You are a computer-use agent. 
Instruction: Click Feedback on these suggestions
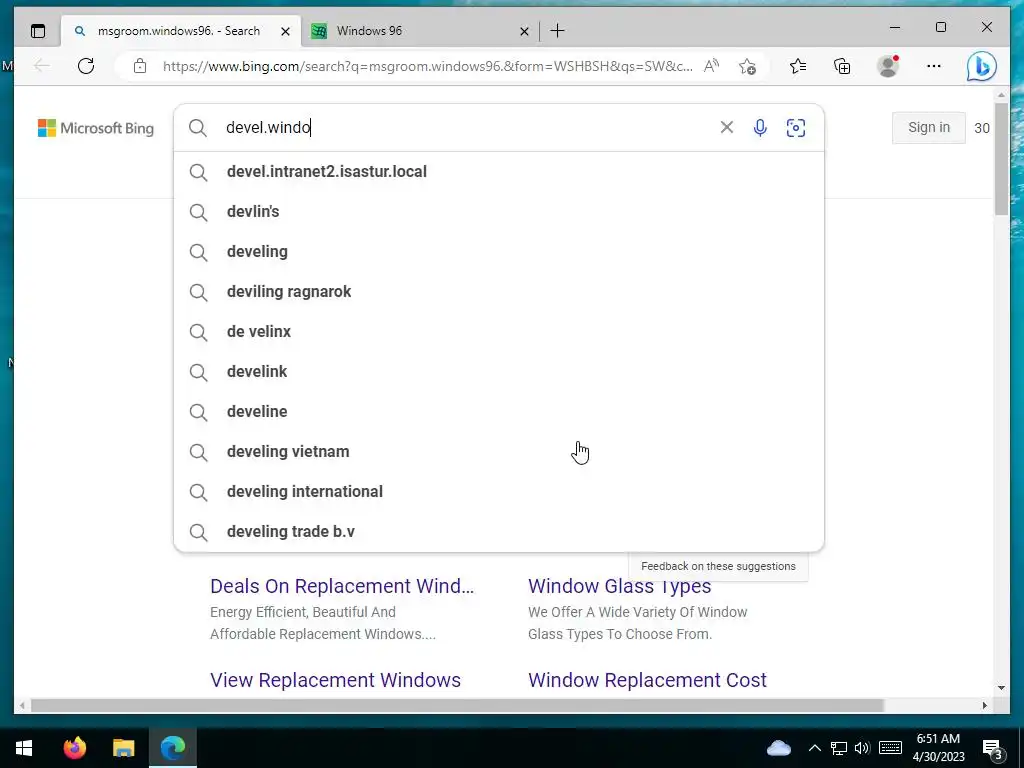pyautogui.click(x=718, y=566)
